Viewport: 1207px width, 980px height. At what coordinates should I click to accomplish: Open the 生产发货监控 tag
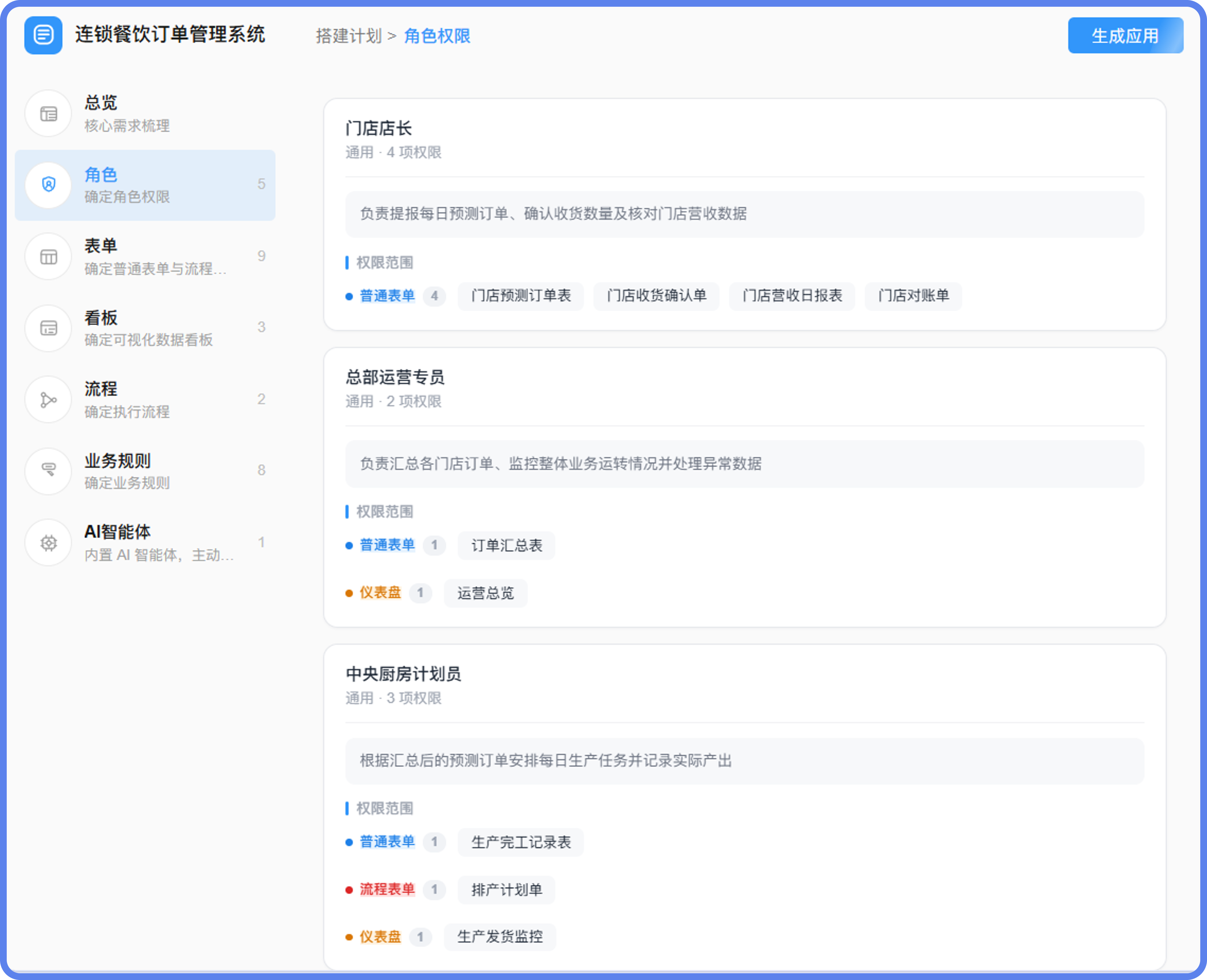point(500,937)
